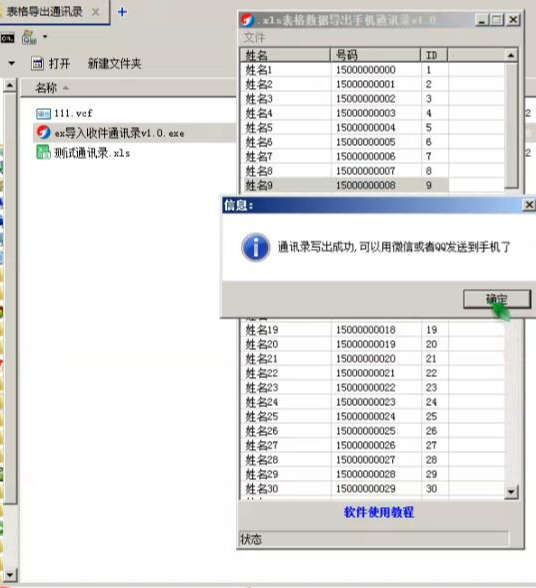Click the 确定 button in the info dialog
Image resolution: width=536 pixels, height=588 pixels.
(497, 299)
